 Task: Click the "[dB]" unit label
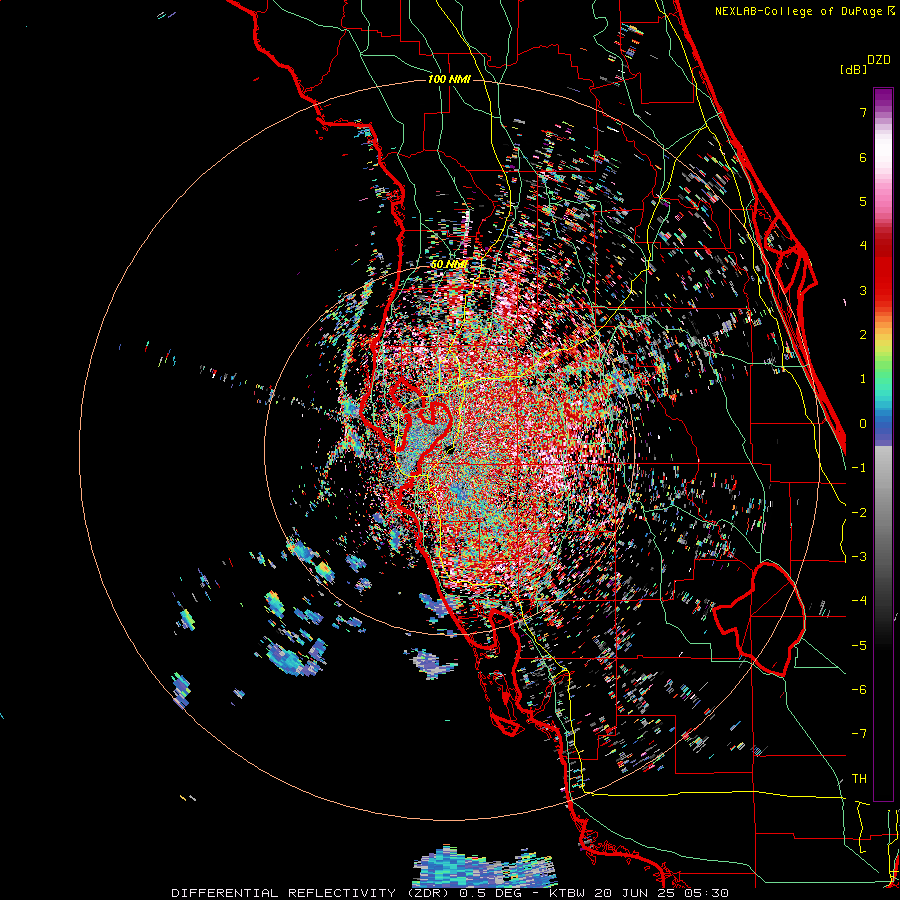pyautogui.click(x=853, y=70)
